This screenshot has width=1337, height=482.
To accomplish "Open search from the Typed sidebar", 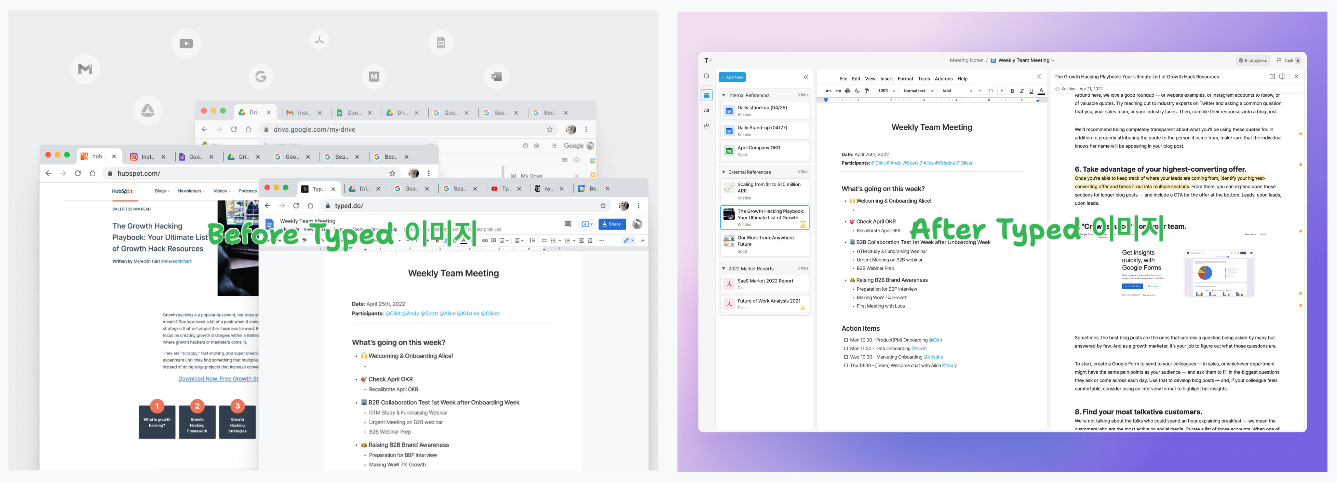I will 706,76.
